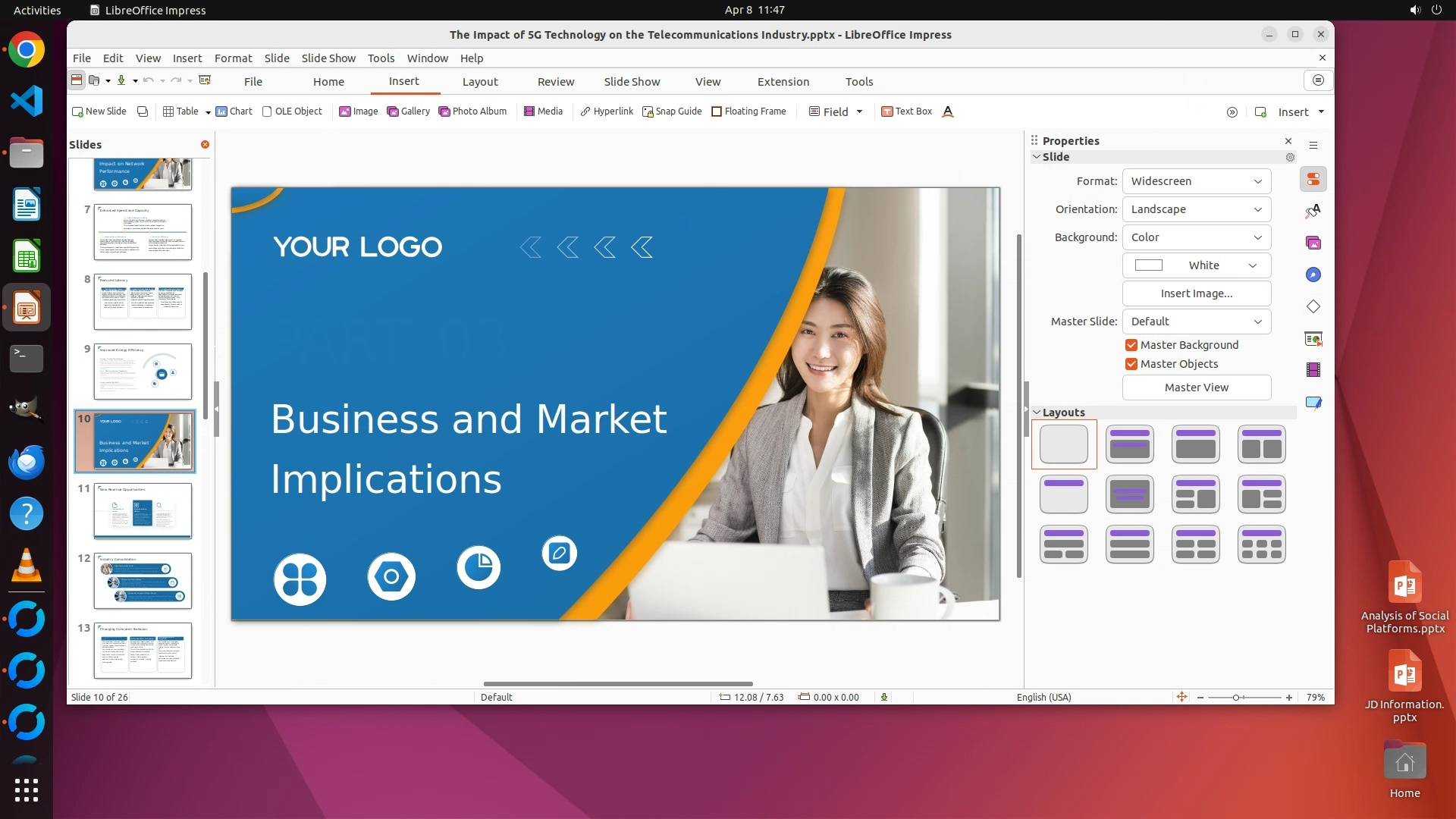Insert a Hyperlink
Viewport: 1456px width, 819px height.
click(x=606, y=111)
